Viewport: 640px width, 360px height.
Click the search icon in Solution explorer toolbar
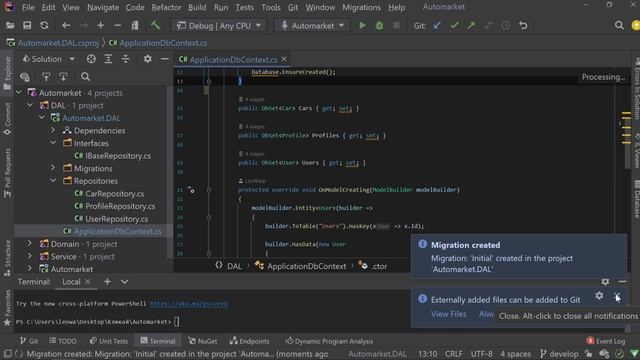point(85,77)
